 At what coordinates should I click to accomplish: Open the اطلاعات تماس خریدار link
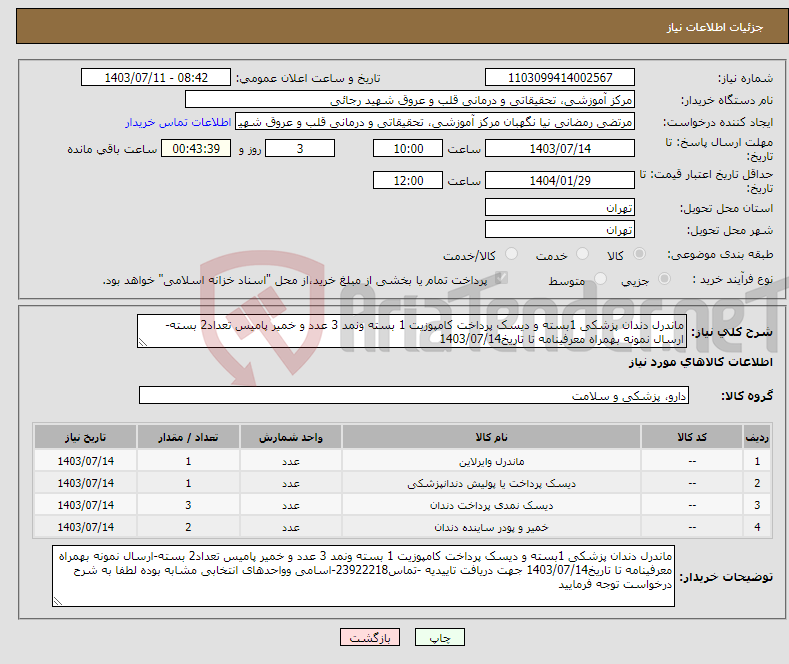(x=178, y=122)
